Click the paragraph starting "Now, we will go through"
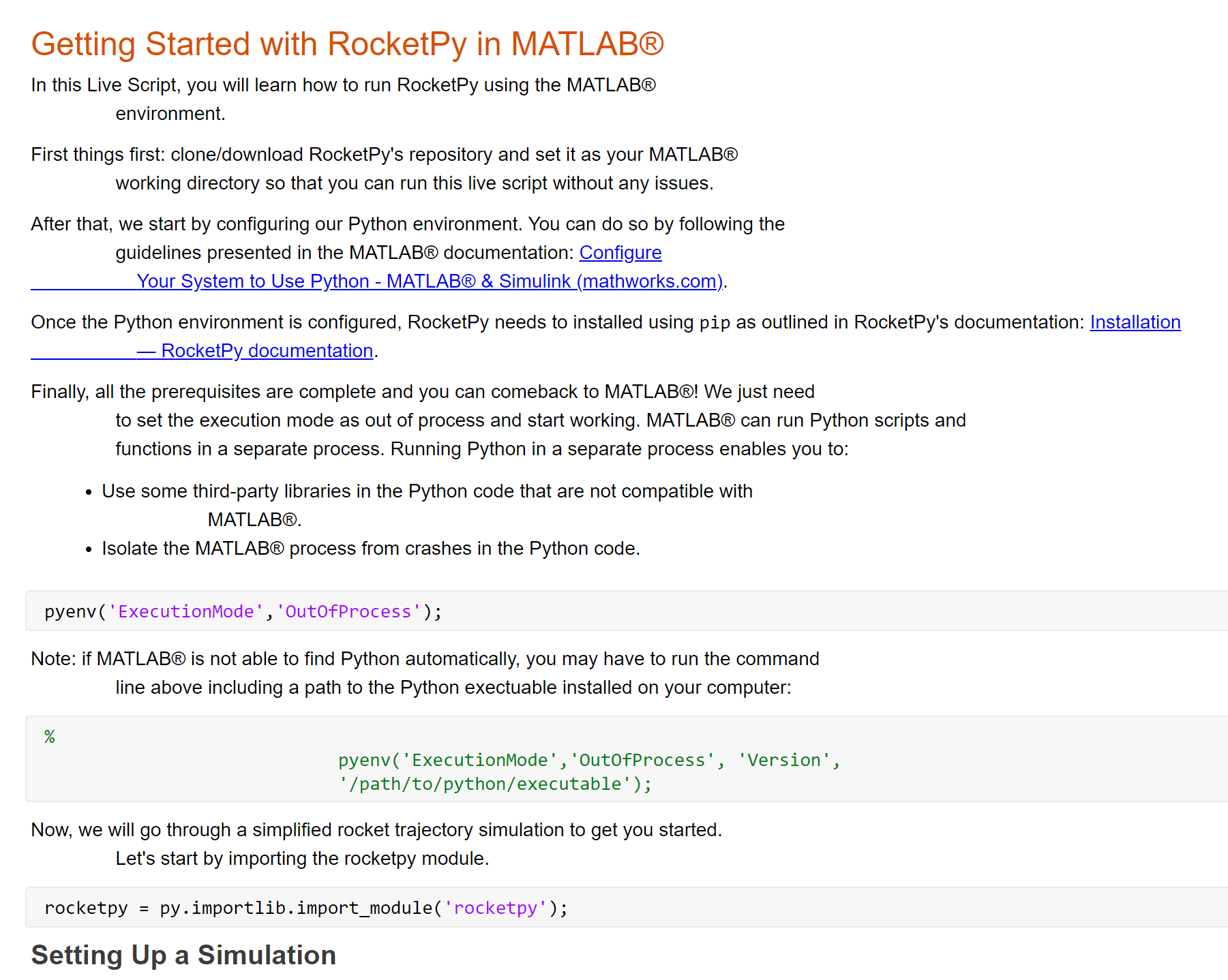Image resolution: width=1228 pixels, height=980 pixels. click(x=376, y=844)
